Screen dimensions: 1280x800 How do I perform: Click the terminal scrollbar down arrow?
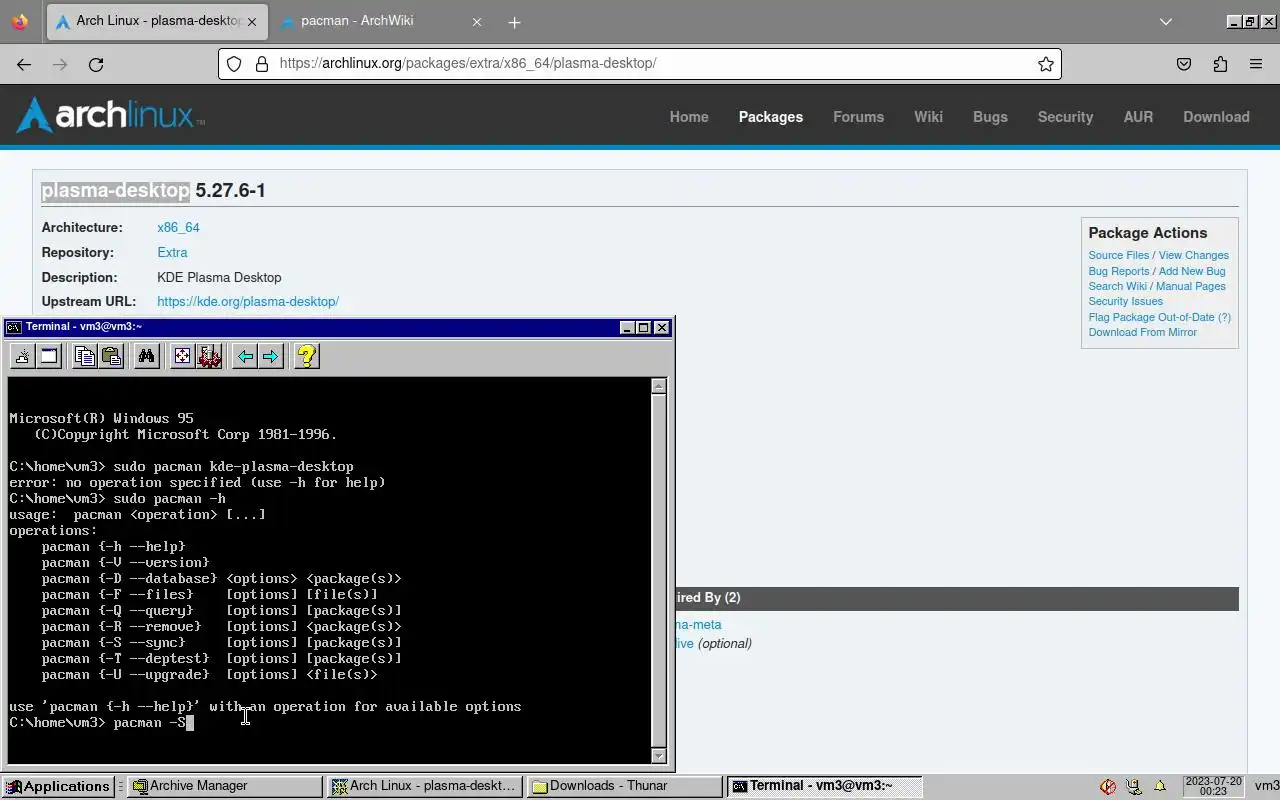pos(658,756)
